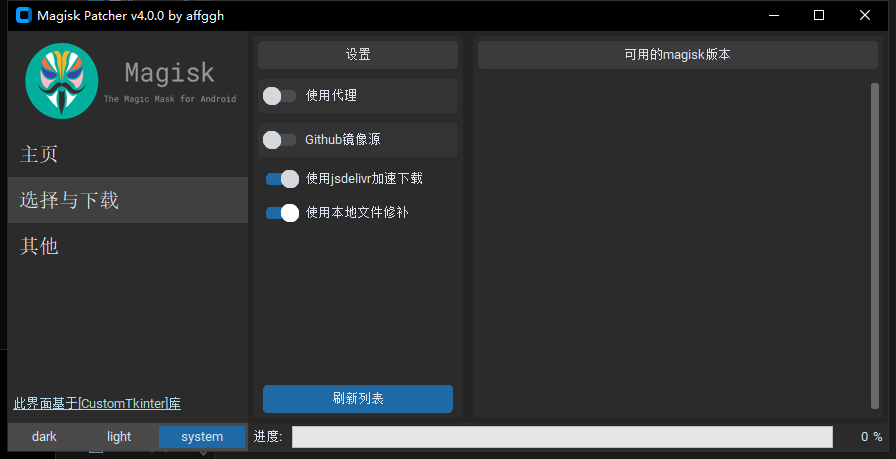Screen dimensions: 896x459
Task: Click the 0 % progress text
Action: (x=871, y=437)
